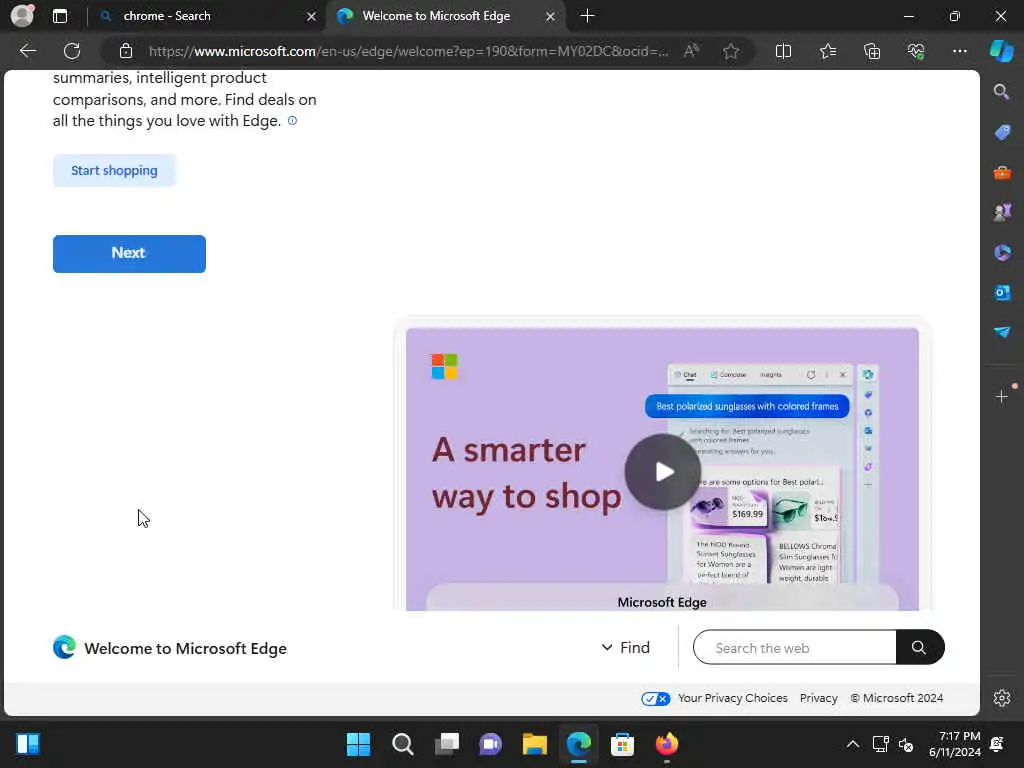Add this page to favorites star
Screen dimensions: 1024x768
731,51
